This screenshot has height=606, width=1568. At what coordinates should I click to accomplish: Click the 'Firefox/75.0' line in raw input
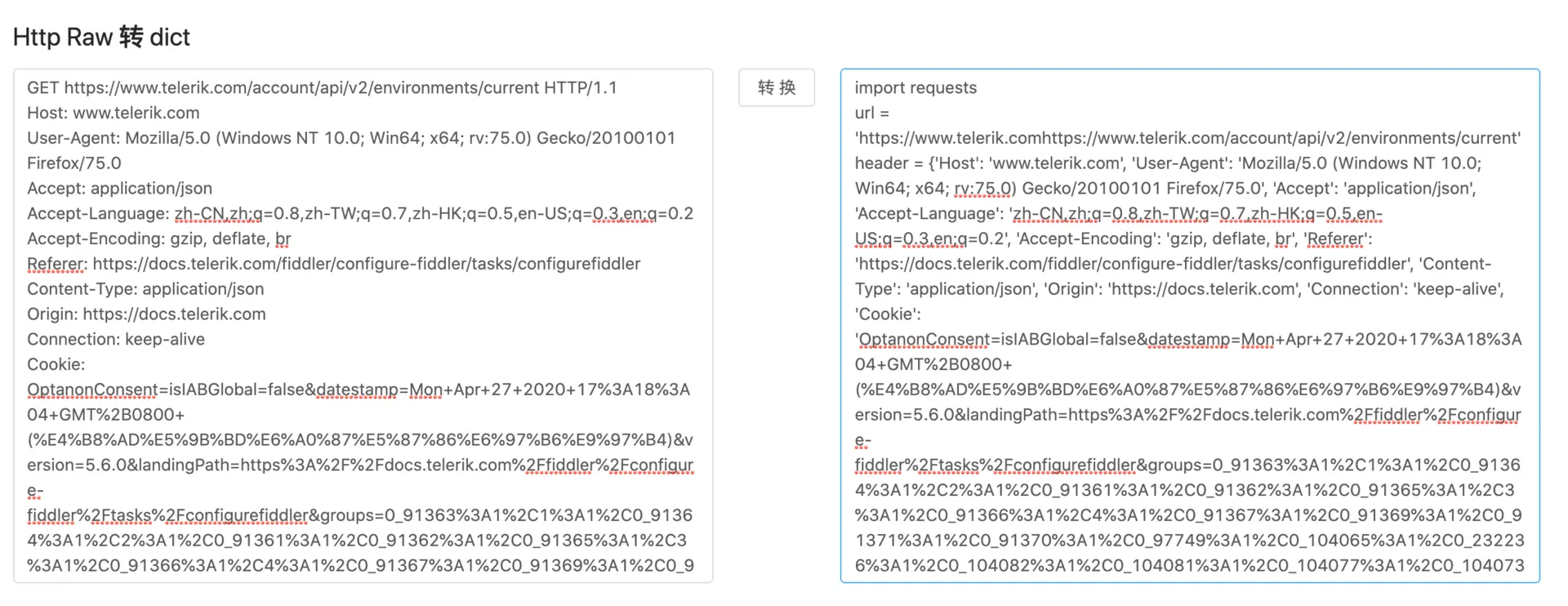(x=73, y=163)
